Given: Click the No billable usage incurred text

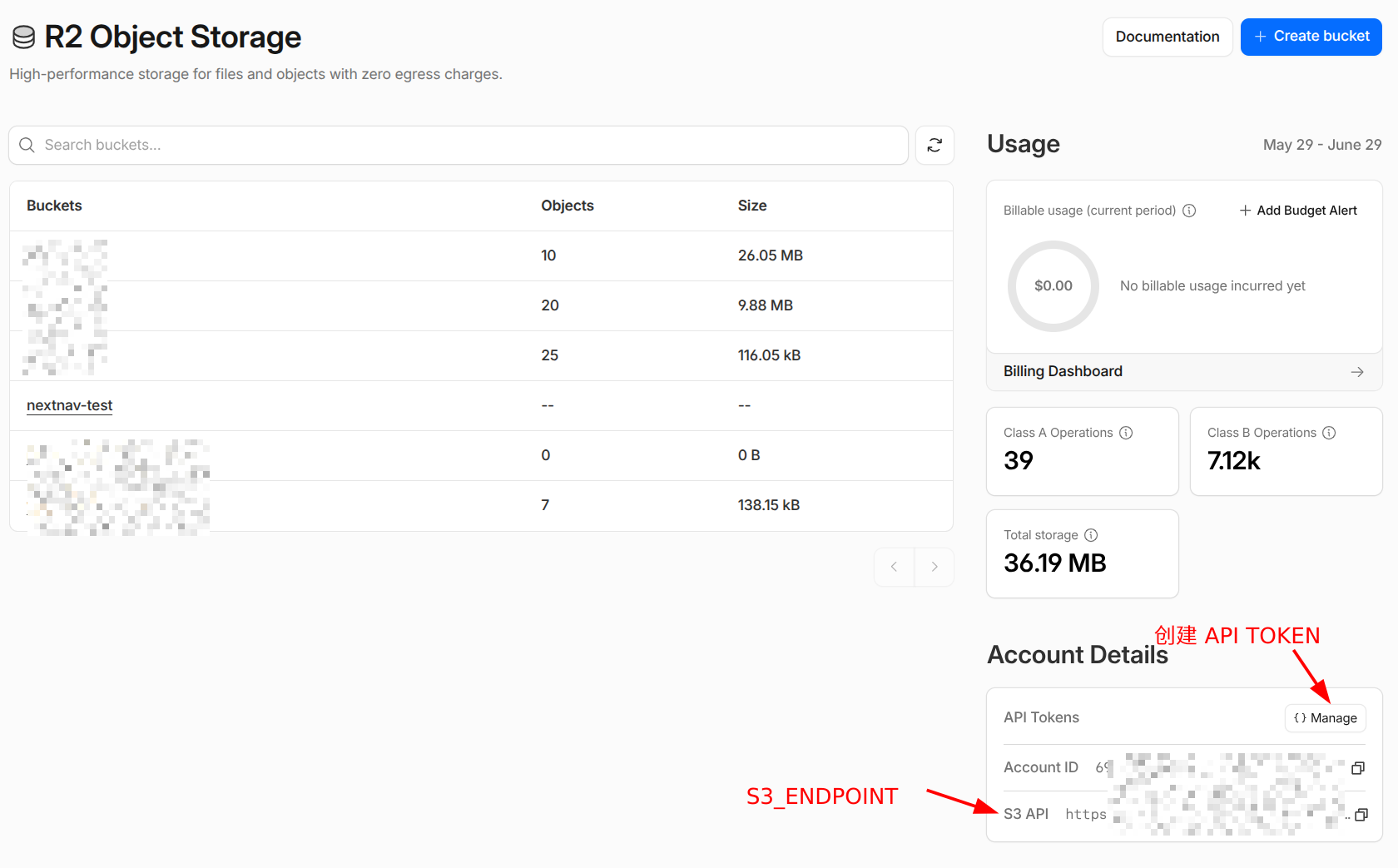Looking at the screenshot, I should (x=1212, y=285).
